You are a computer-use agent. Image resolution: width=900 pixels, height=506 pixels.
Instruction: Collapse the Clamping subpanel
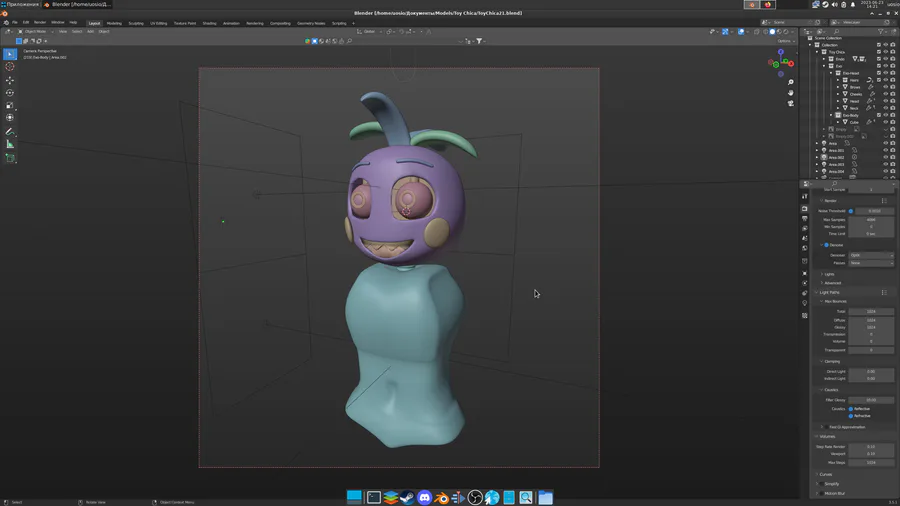[x=831, y=361]
